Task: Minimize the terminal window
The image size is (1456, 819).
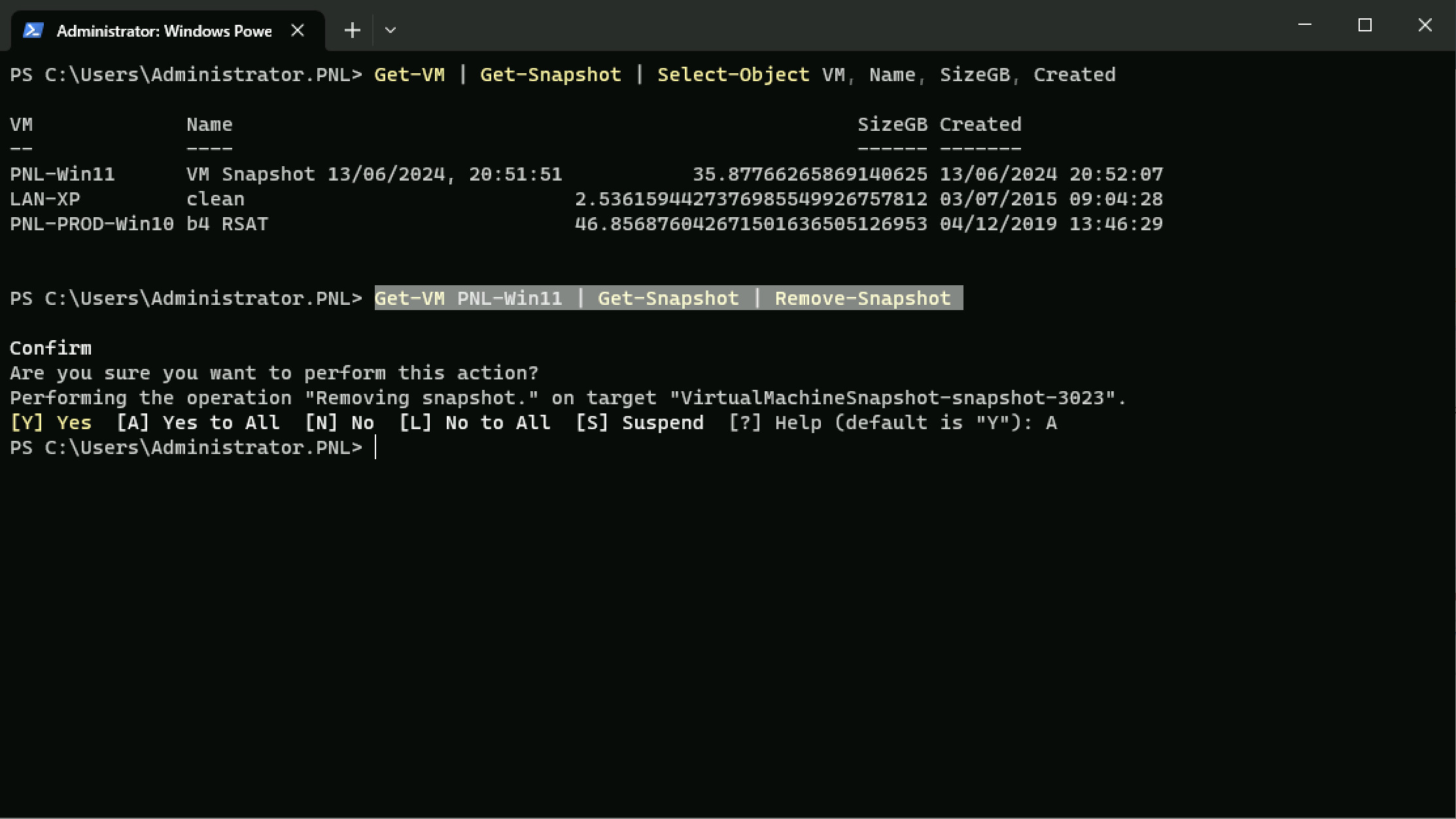Action: pos(1305,25)
